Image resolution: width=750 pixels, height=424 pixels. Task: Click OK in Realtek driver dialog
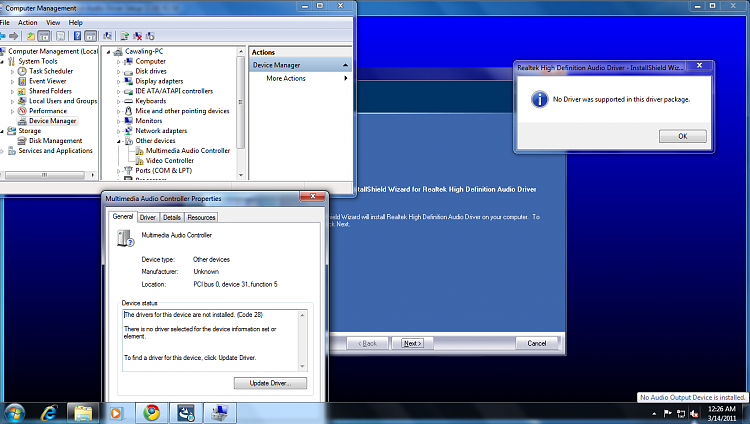tap(683, 136)
